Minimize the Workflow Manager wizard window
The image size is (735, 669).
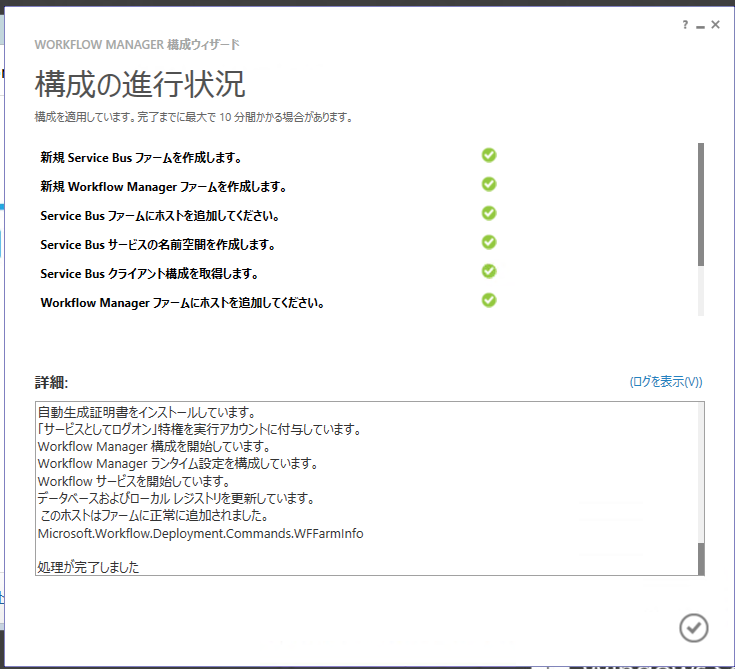[700, 26]
